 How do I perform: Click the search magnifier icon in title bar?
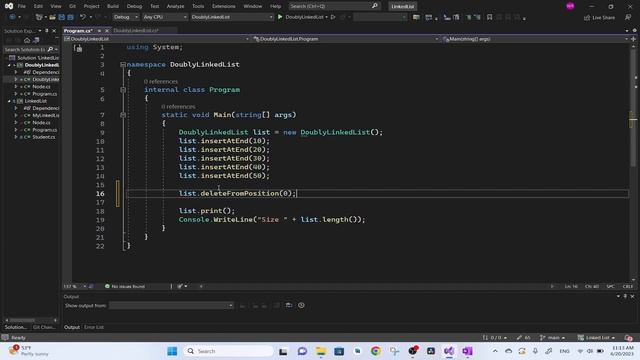click(x=375, y=6)
